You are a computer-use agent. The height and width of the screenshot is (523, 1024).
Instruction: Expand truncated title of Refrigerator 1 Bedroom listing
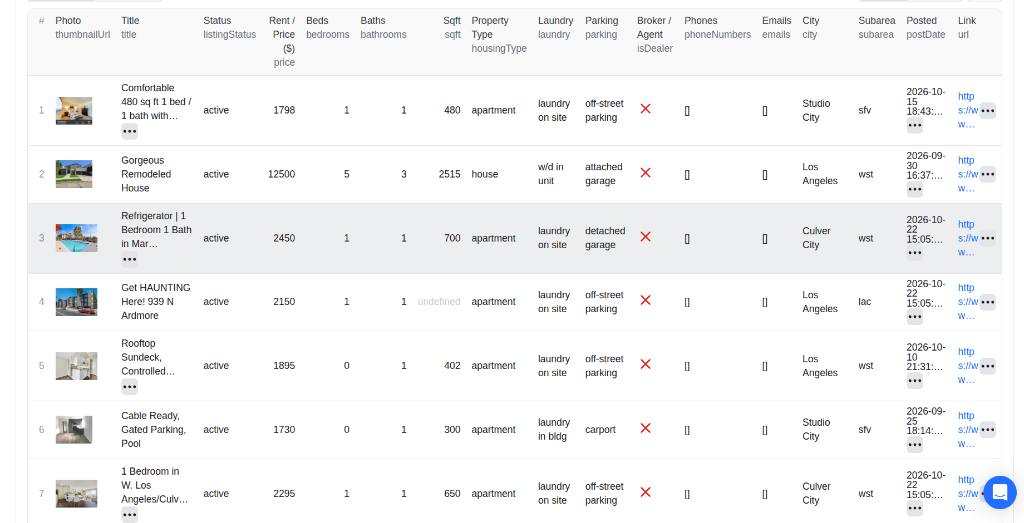[129, 259]
